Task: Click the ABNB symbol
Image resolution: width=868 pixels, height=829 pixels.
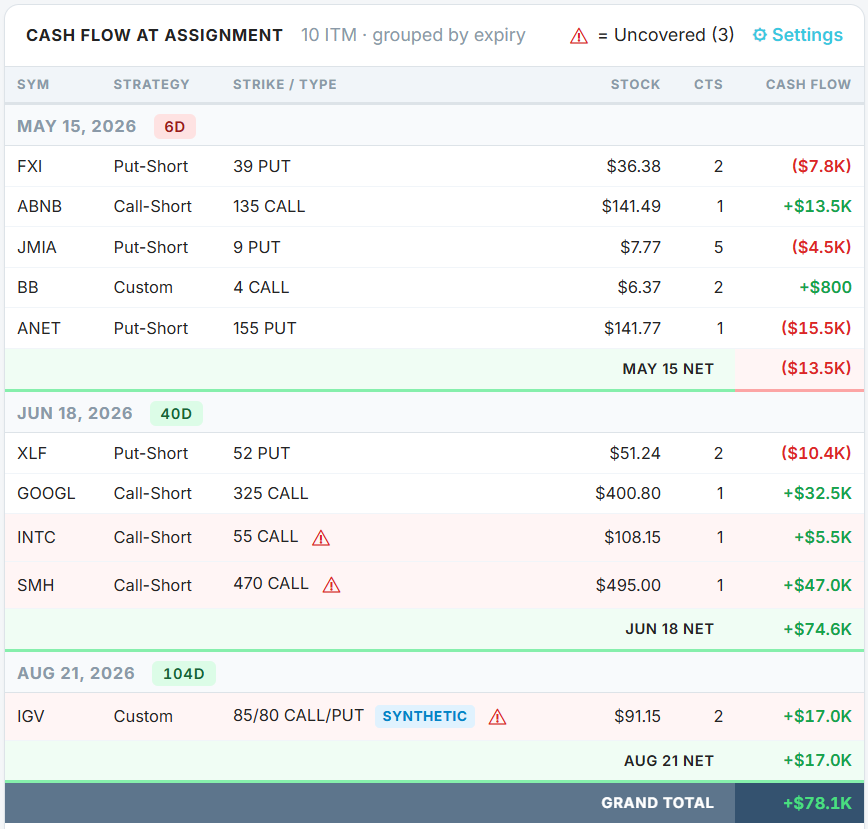Action: pos(39,206)
